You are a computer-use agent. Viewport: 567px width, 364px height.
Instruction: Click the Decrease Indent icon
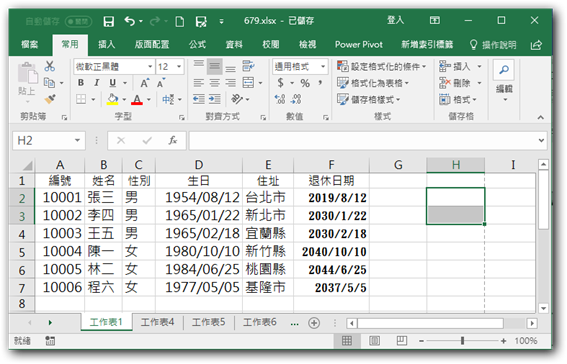[199, 99]
